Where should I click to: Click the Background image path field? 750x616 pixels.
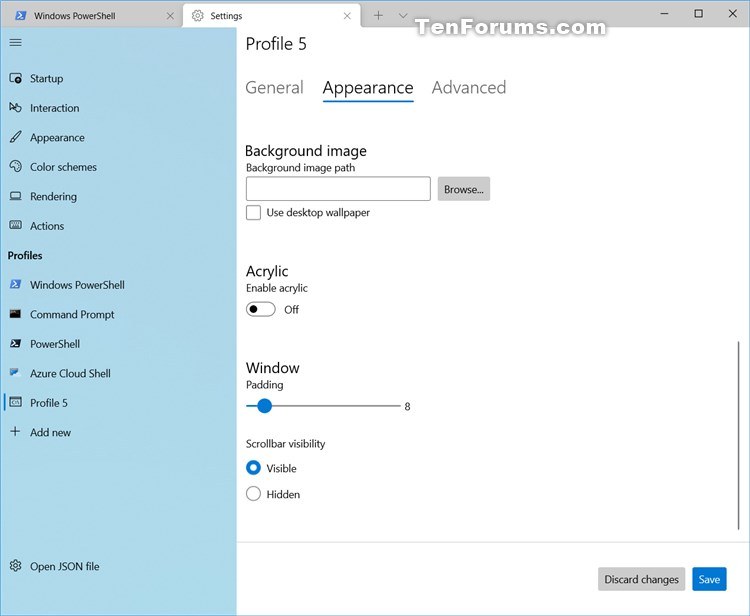[x=338, y=189]
